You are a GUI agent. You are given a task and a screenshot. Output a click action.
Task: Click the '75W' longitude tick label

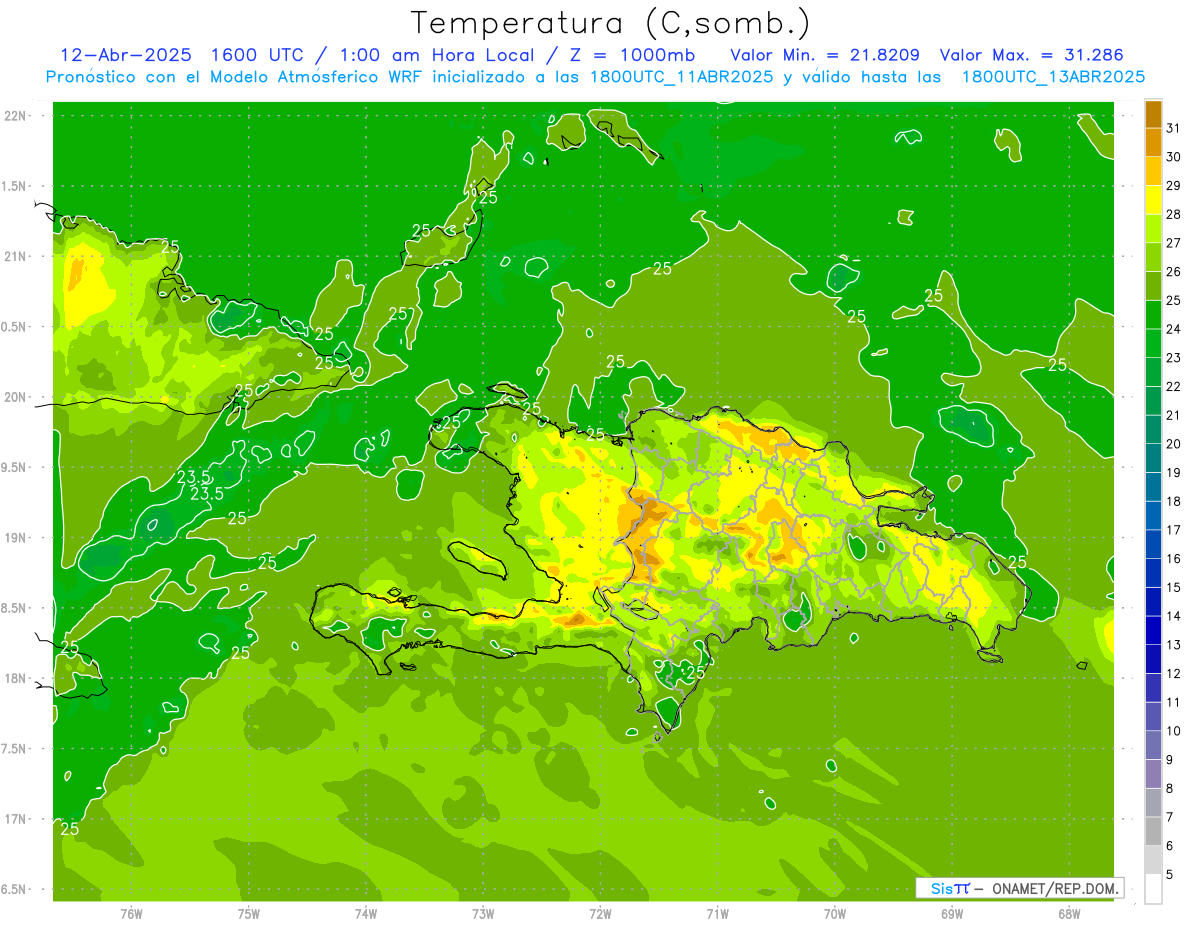coord(249,913)
